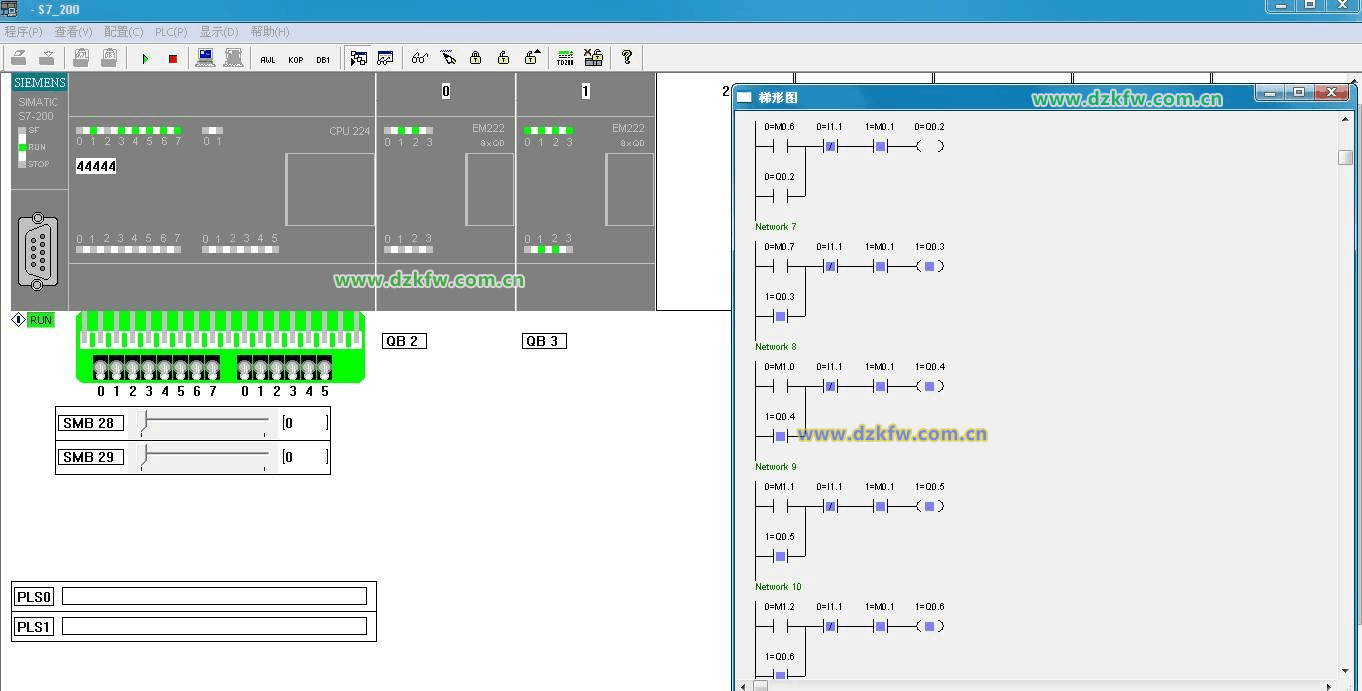Click the SMB 28 analog slider
The height and width of the screenshot is (691, 1362).
(x=205, y=423)
